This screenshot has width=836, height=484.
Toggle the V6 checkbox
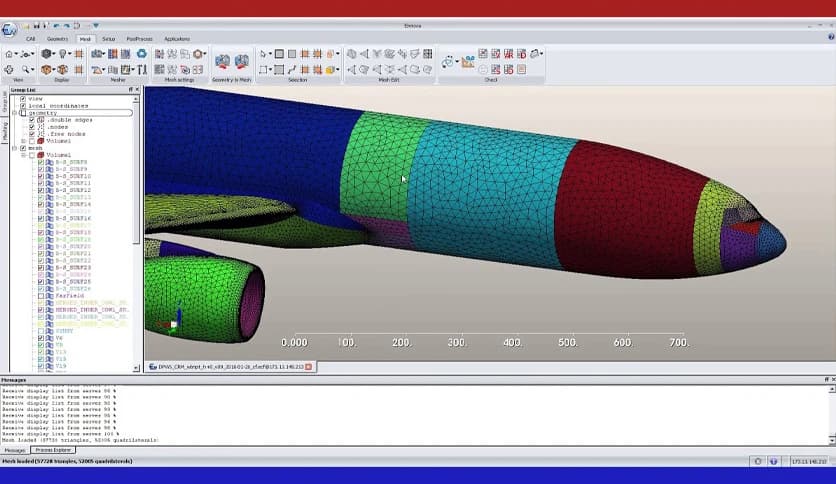(x=41, y=338)
